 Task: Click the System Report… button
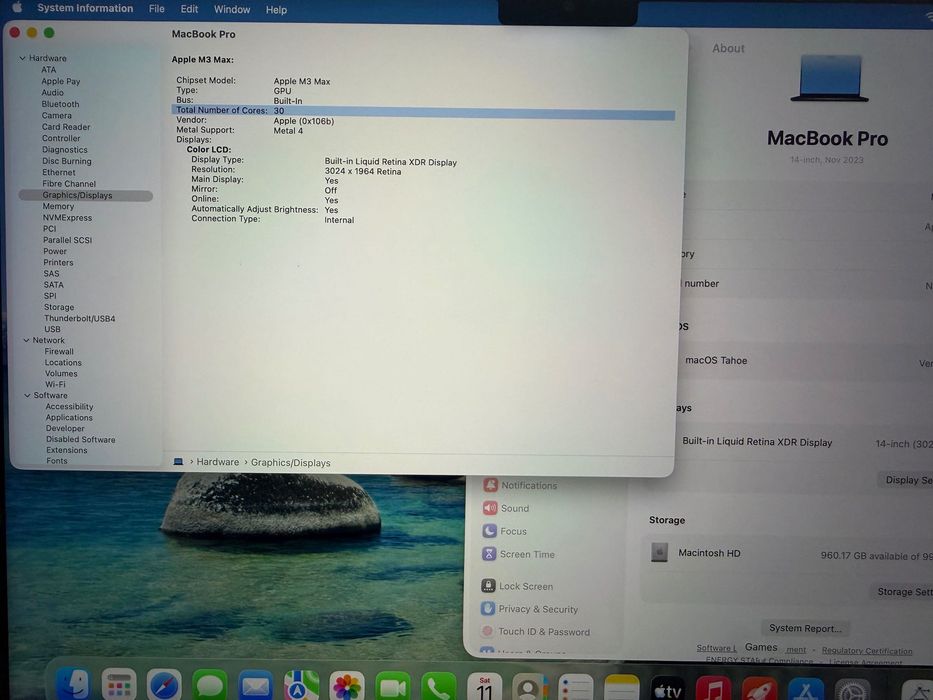click(805, 628)
